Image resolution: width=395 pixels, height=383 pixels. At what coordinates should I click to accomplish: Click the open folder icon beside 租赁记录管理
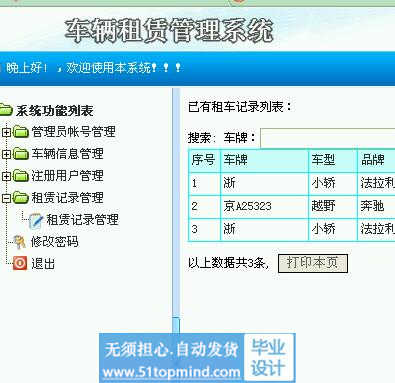click(x=21, y=198)
